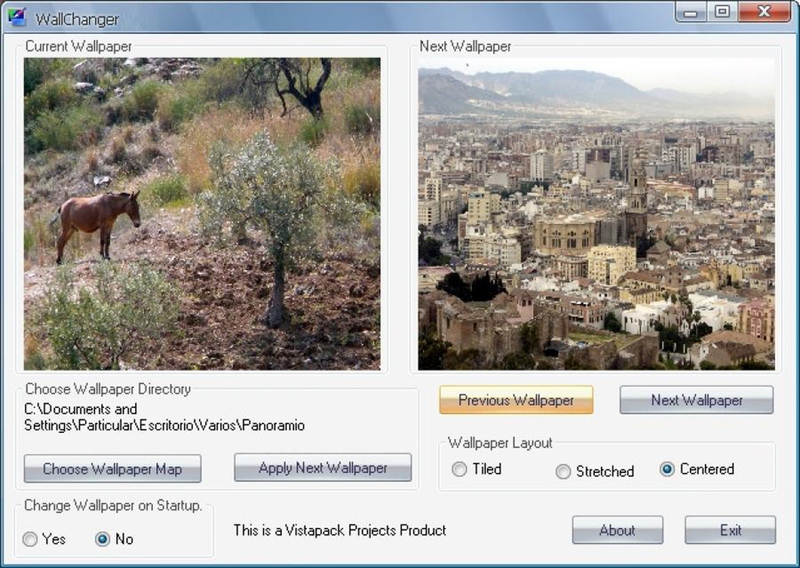This screenshot has height=568, width=800.
Task: Select the Stretched wallpaper layout
Action: click(x=563, y=471)
